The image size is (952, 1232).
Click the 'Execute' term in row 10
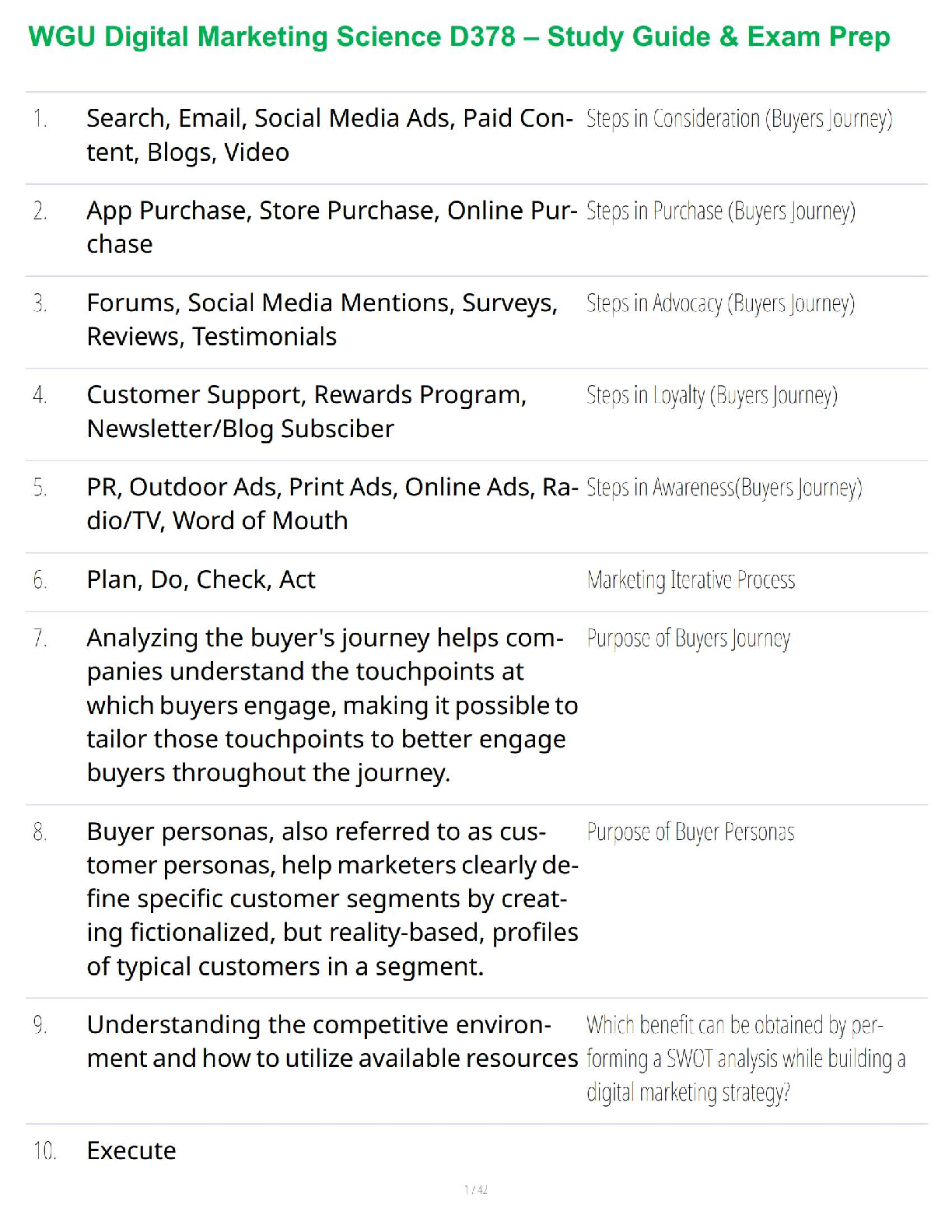click(x=131, y=1150)
